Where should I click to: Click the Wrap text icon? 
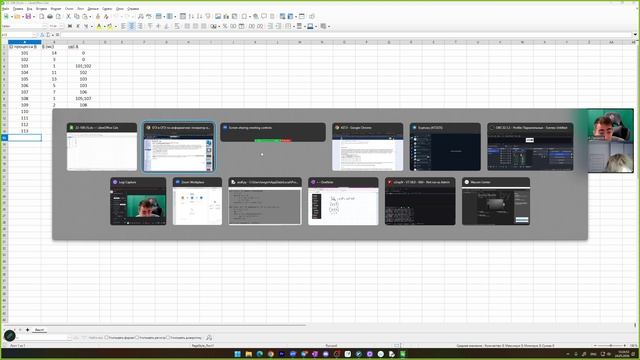pyautogui.click(x=177, y=26)
